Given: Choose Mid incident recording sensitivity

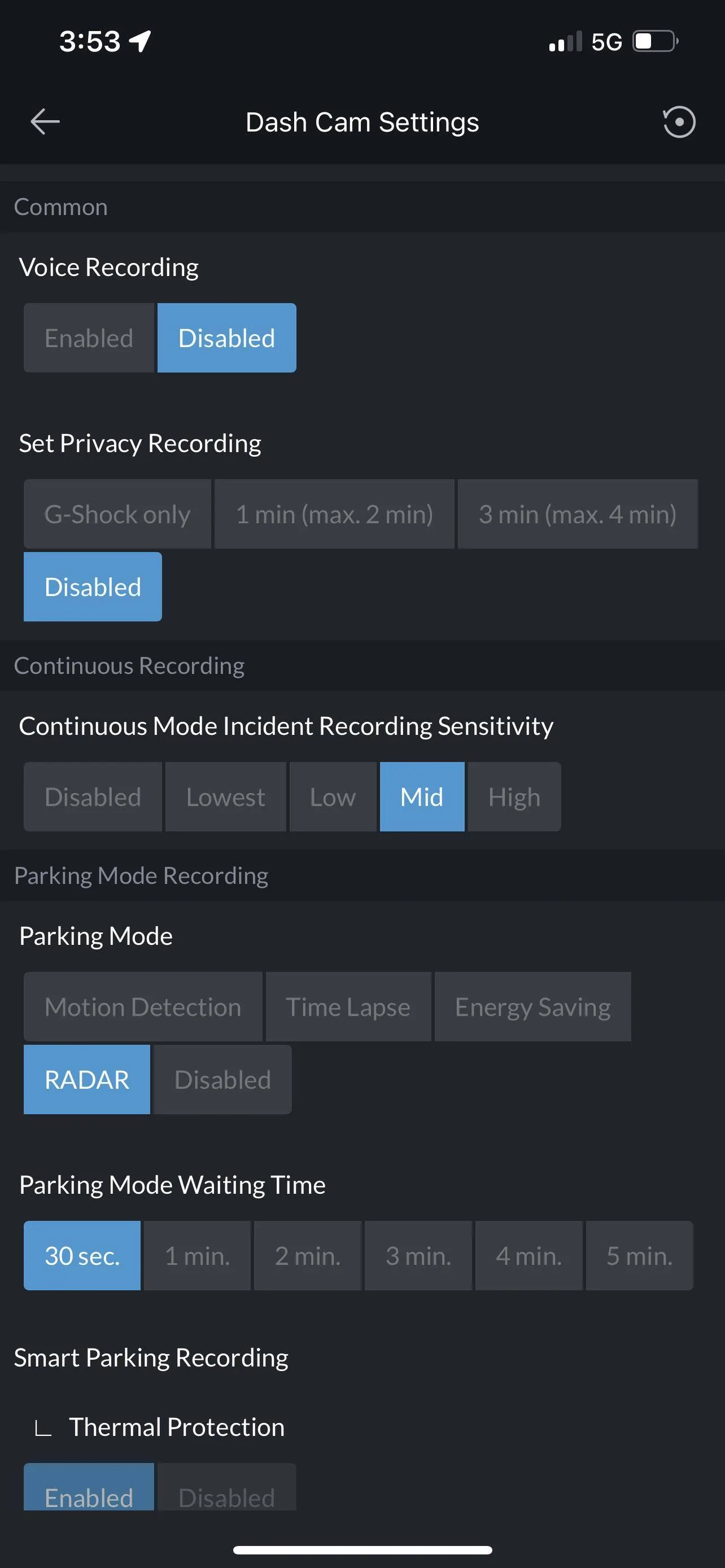Looking at the screenshot, I should (x=422, y=796).
